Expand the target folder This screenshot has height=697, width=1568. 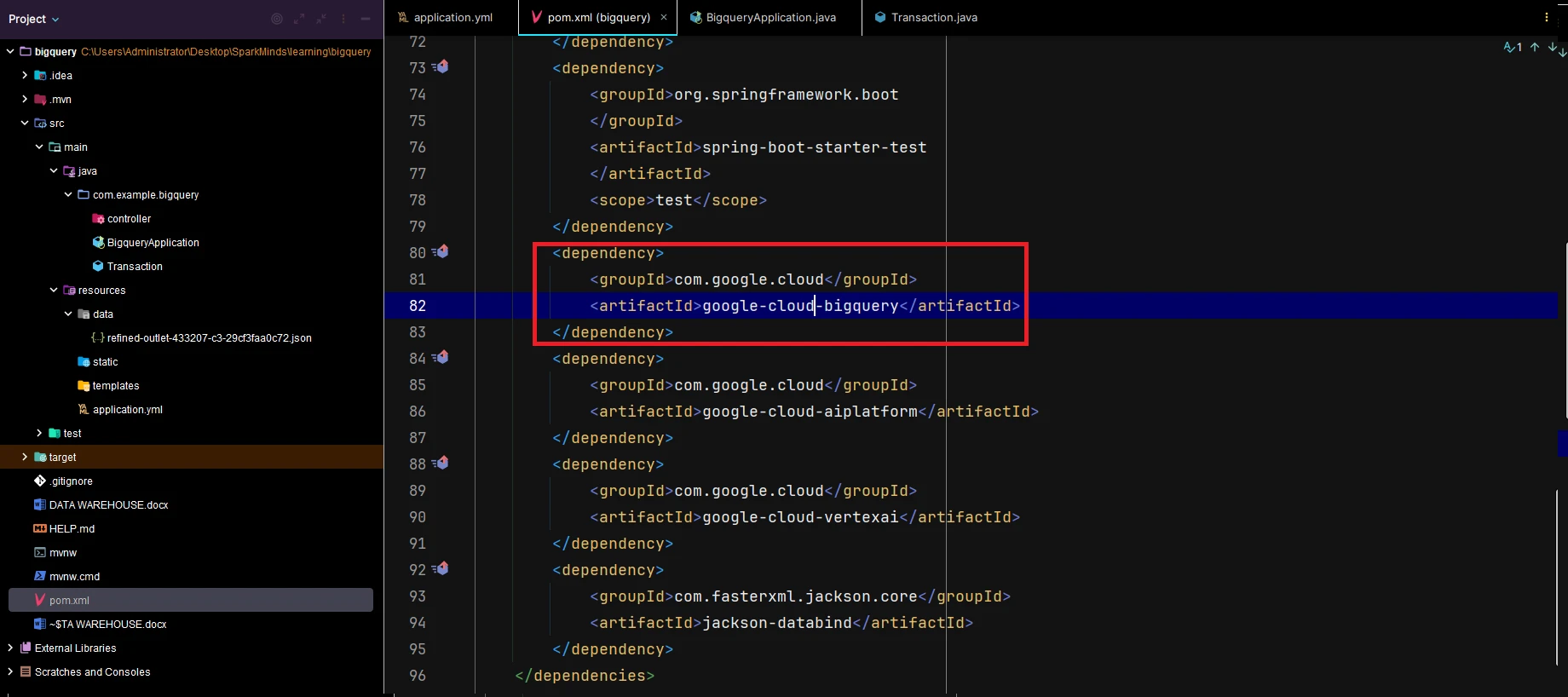(x=25, y=458)
